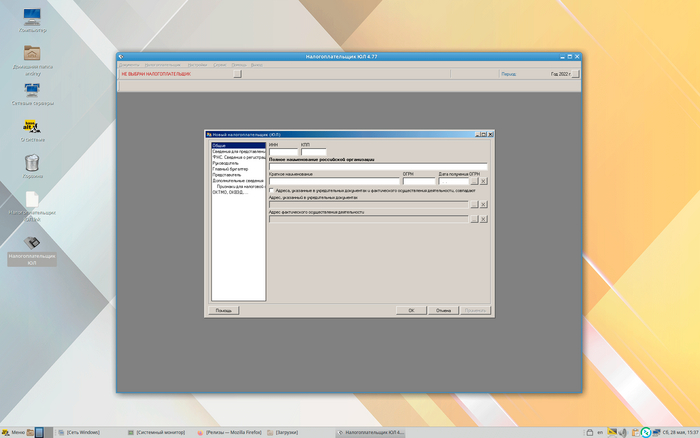
Task: Open address picker for founding documents address
Action: point(473,204)
